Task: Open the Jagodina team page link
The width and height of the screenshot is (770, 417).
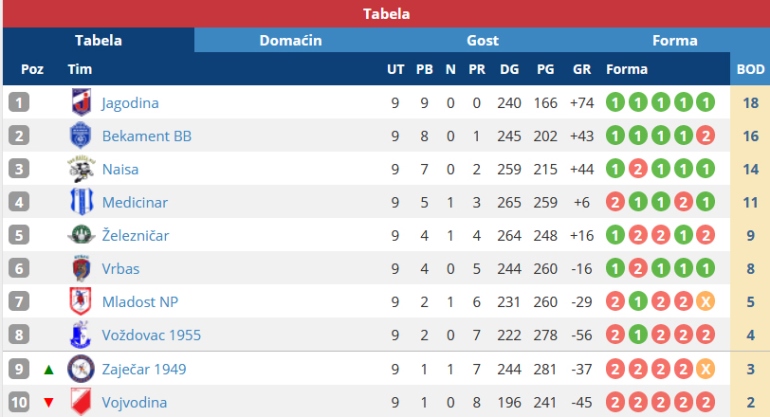Action: click(x=130, y=102)
